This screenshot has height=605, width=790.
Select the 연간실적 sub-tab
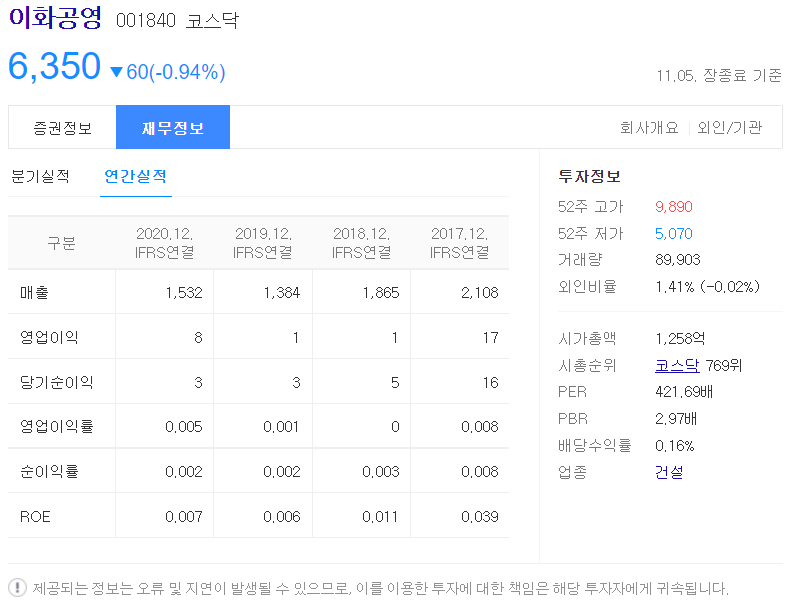(x=136, y=176)
